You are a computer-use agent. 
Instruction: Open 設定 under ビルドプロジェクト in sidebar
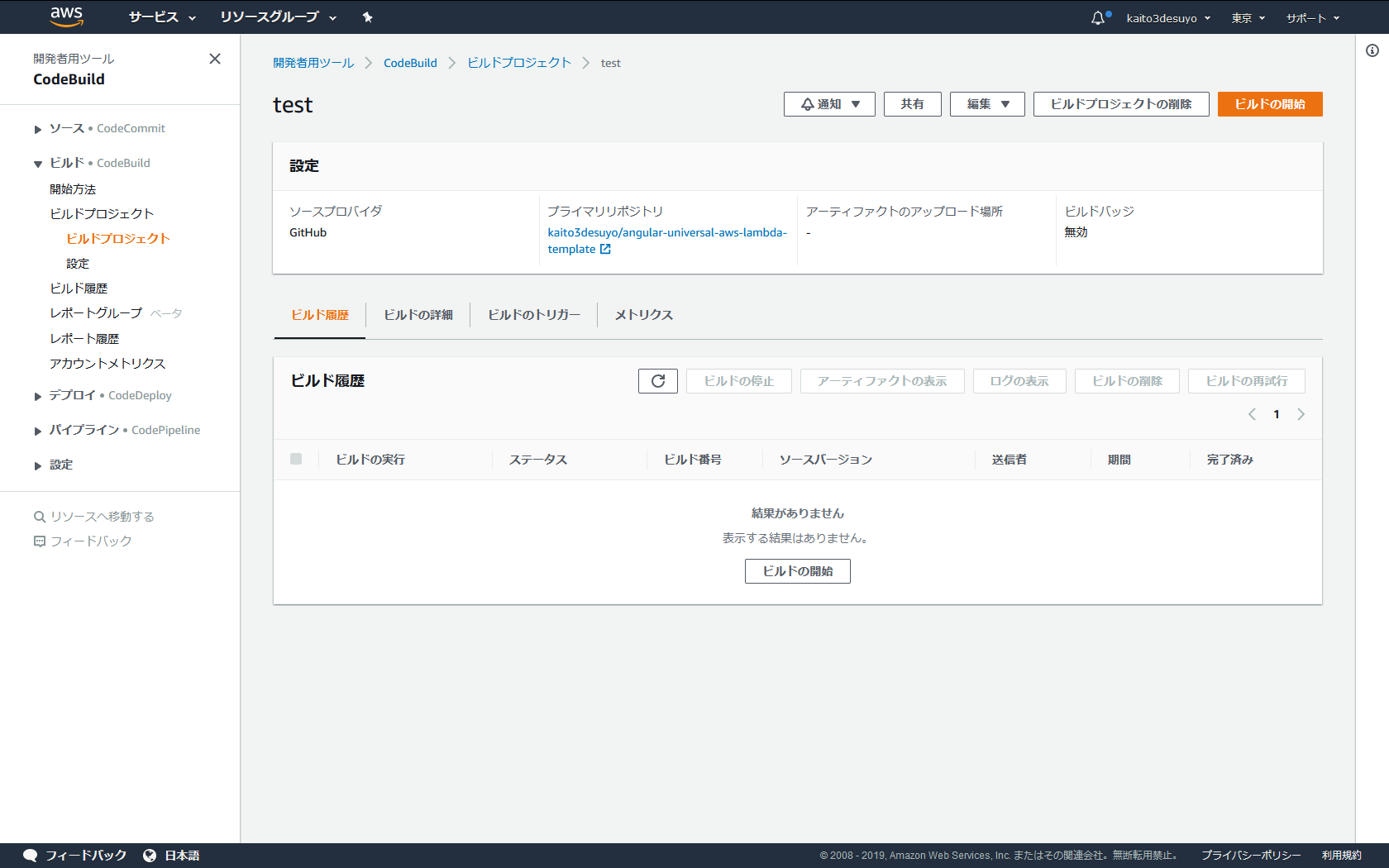pyautogui.click(x=78, y=264)
